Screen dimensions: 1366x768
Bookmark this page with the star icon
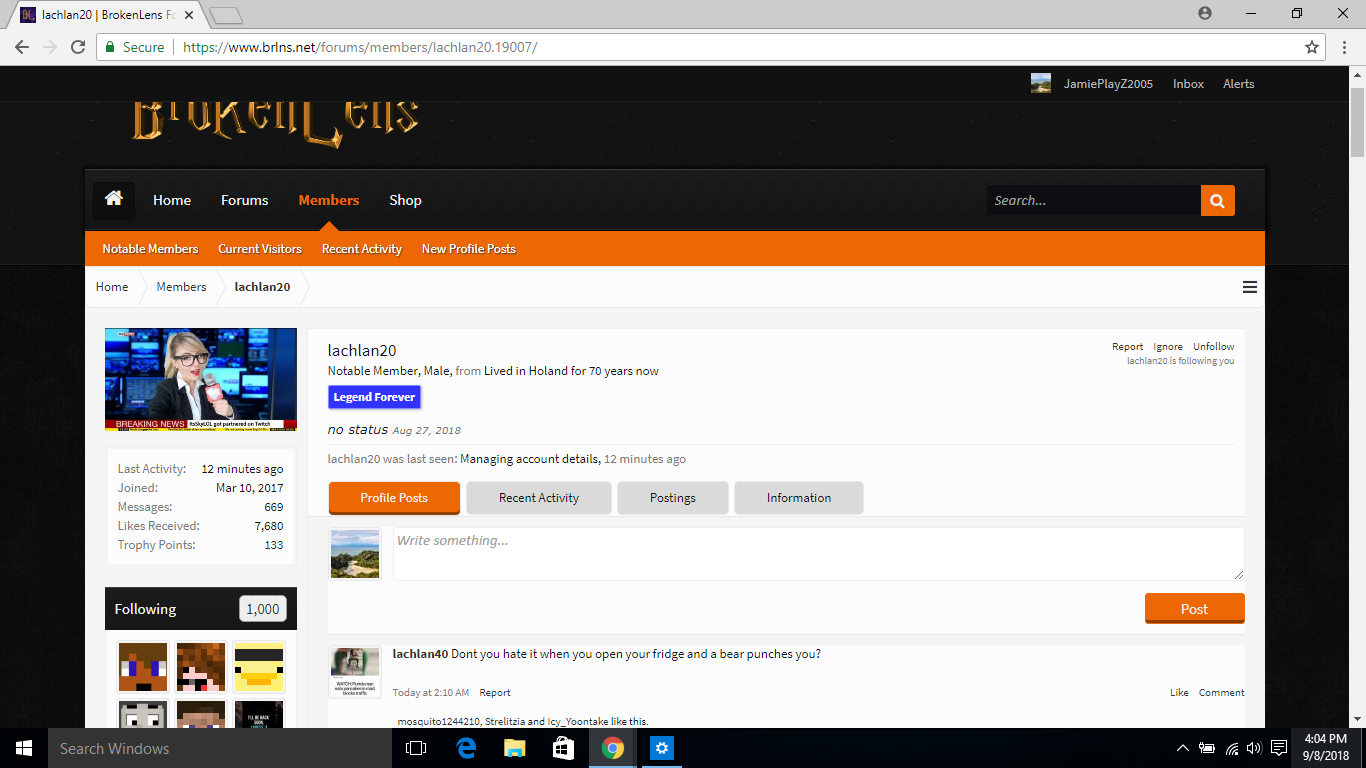(1312, 47)
